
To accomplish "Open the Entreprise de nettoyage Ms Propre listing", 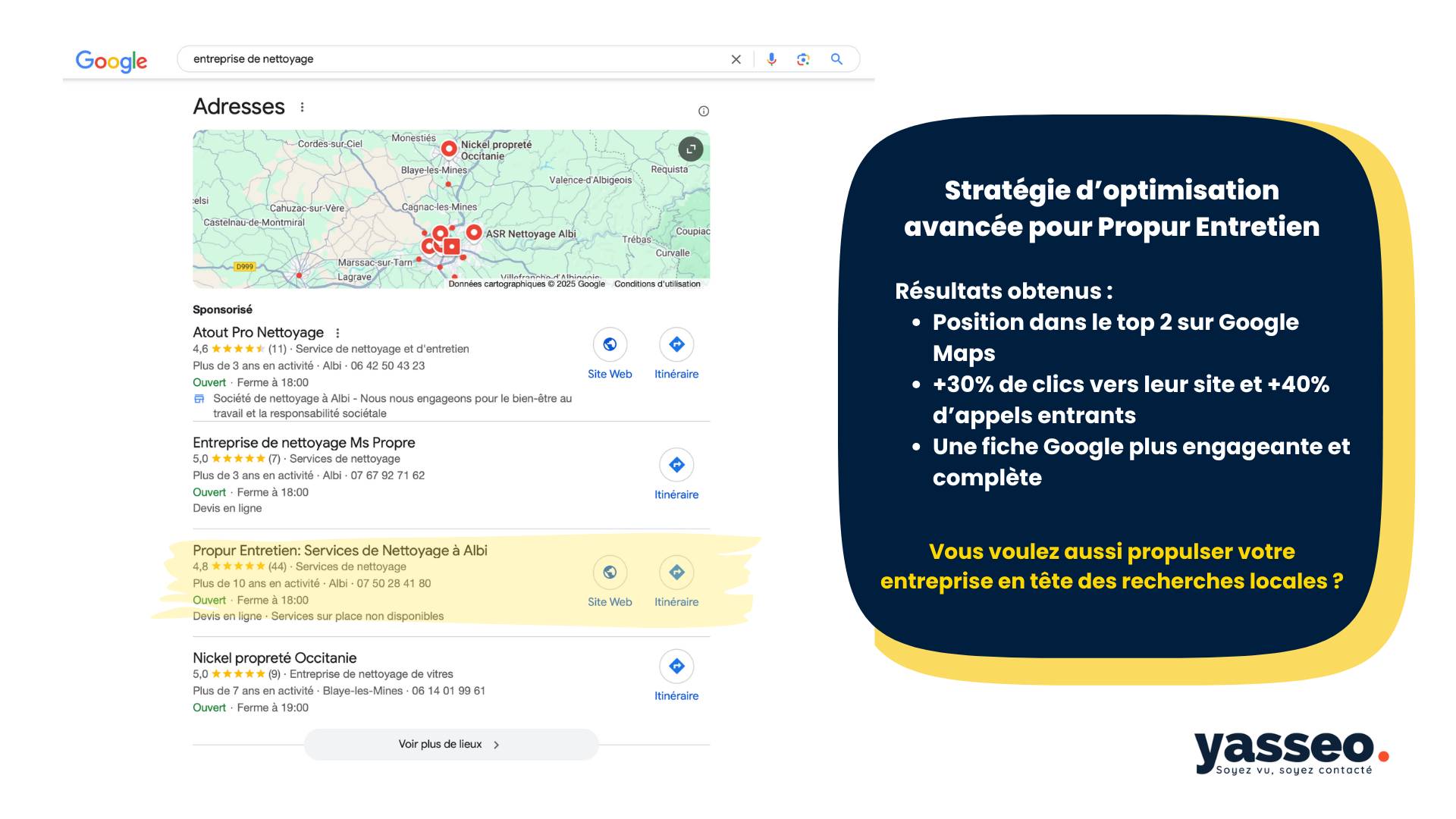I will tap(304, 442).
